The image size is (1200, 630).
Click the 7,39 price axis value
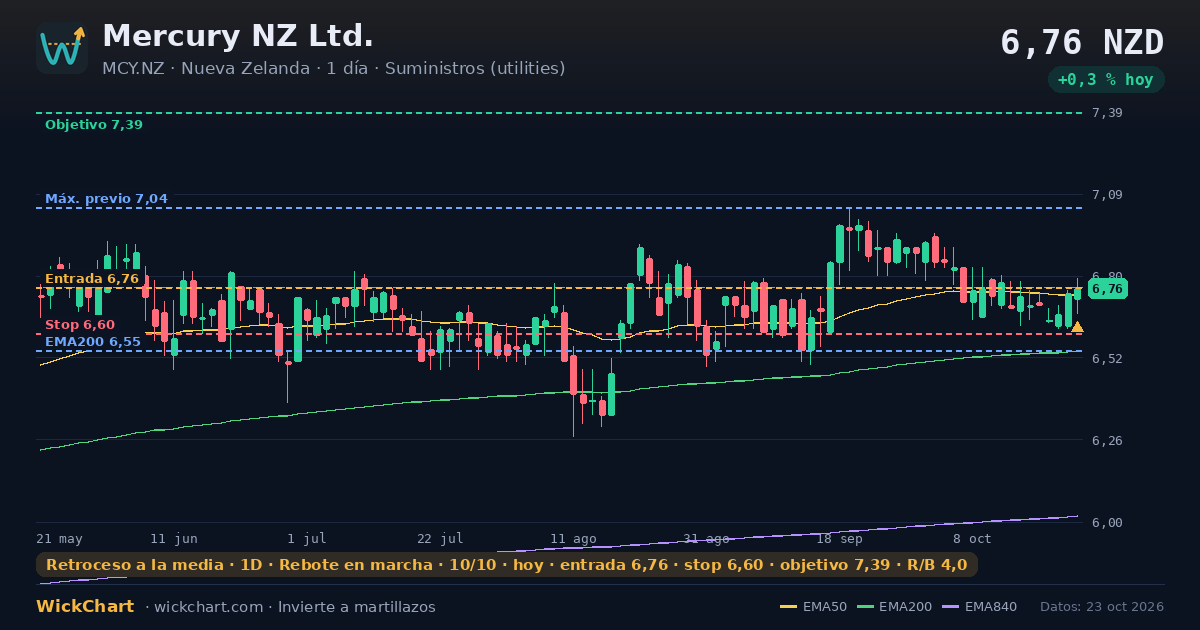pos(1107,113)
